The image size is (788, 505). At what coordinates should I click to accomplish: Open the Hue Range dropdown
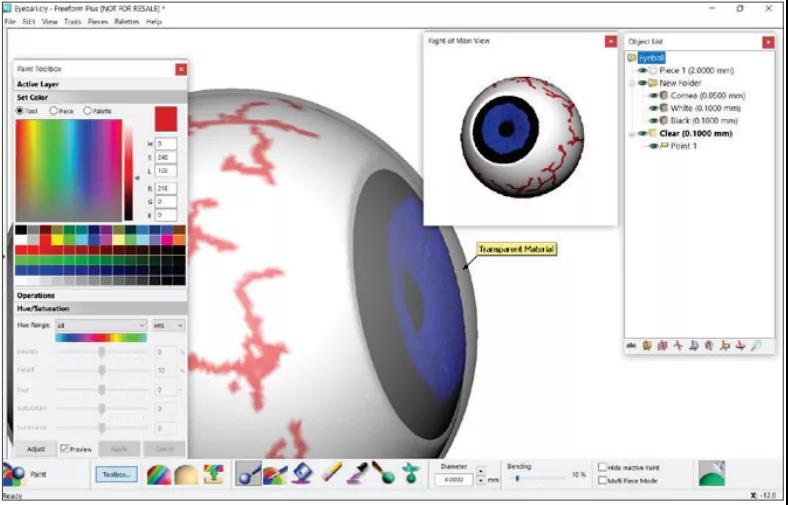[101, 326]
